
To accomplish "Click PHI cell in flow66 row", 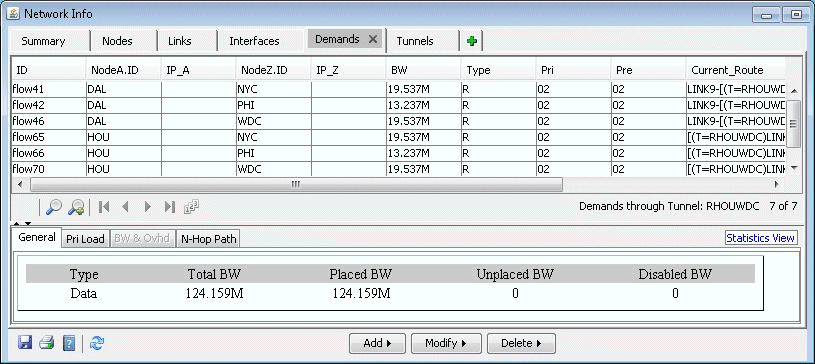I will click(x=273, y=154).
